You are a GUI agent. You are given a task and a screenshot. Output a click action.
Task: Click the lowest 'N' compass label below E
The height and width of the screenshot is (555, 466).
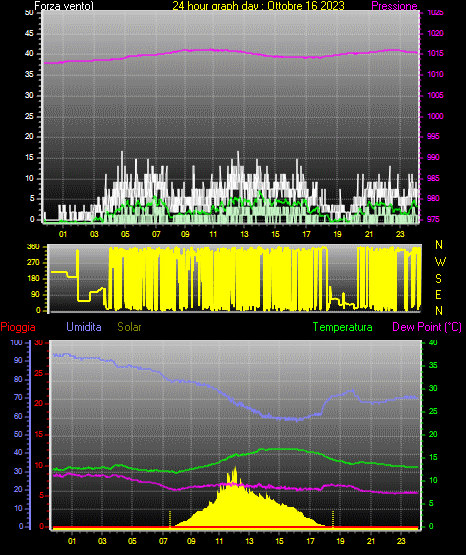point(439,311)
